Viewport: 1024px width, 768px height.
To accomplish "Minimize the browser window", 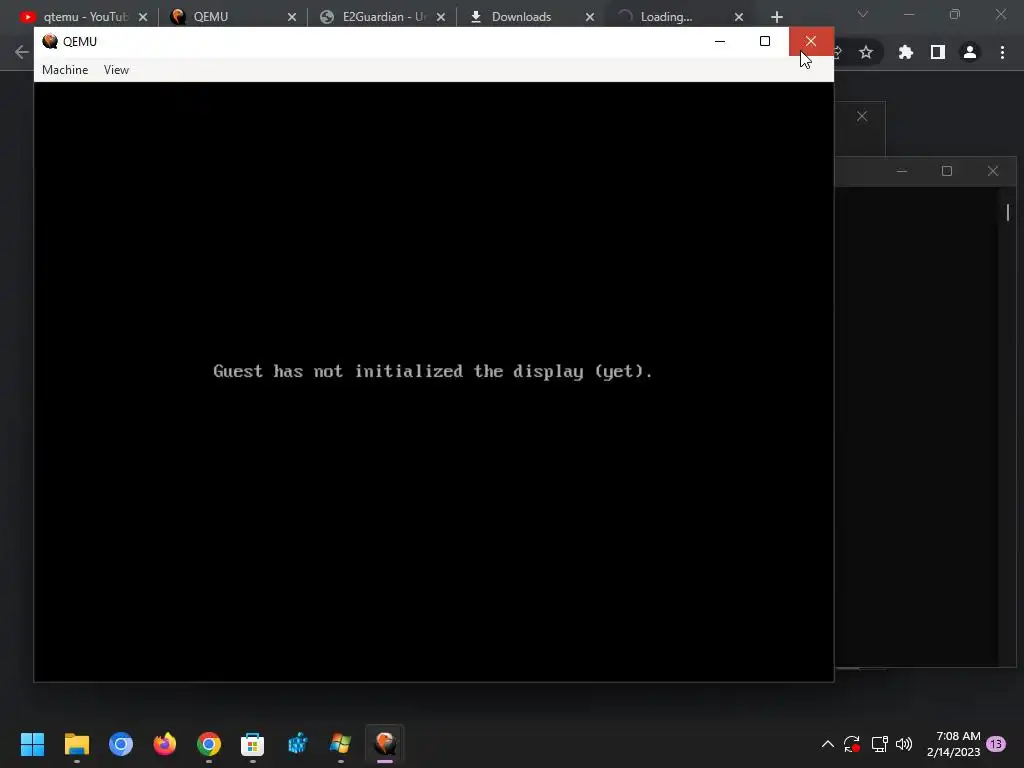I will coord(909,14).
